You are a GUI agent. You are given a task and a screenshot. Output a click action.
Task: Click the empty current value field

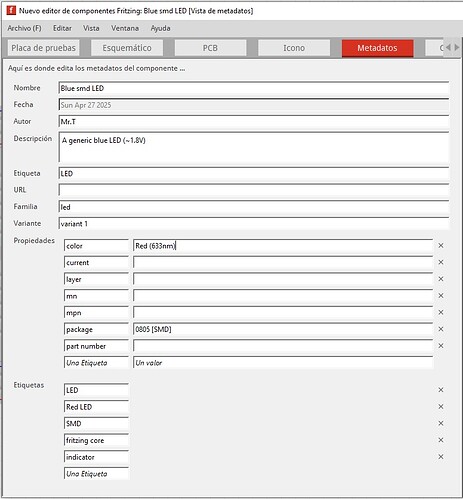click(x=283, y=262)
